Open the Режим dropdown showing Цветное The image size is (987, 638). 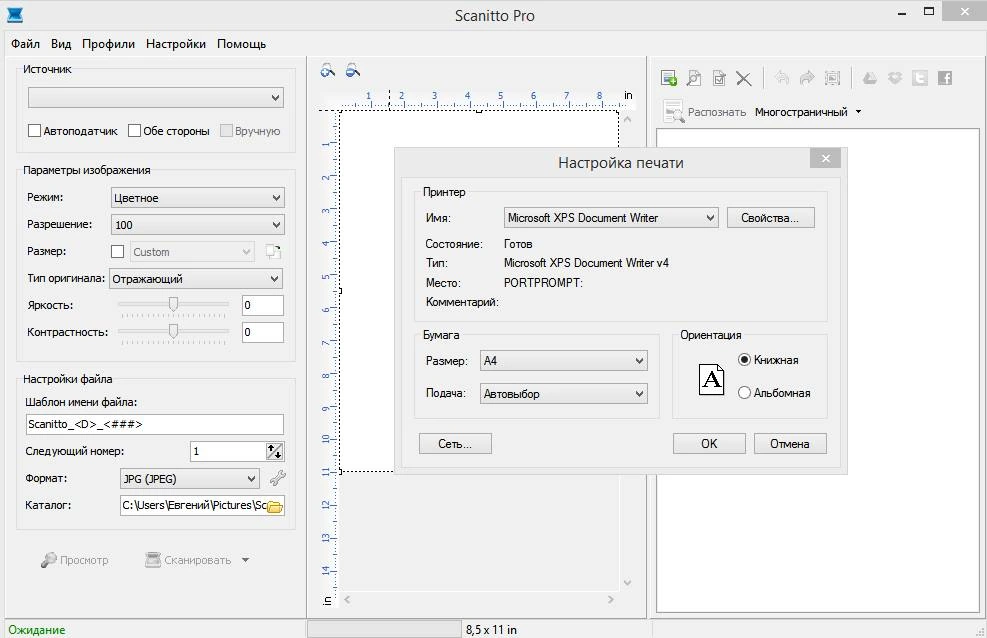pyautogui.click(x=198, y=198)
